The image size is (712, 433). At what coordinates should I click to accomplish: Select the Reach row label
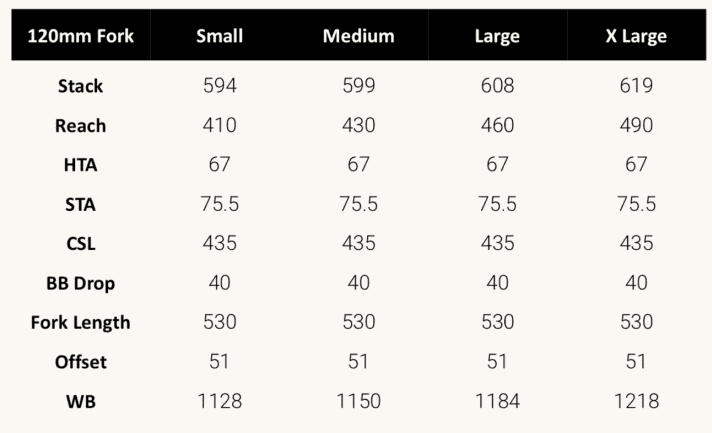pyautogui.click(x=80, y=126)
